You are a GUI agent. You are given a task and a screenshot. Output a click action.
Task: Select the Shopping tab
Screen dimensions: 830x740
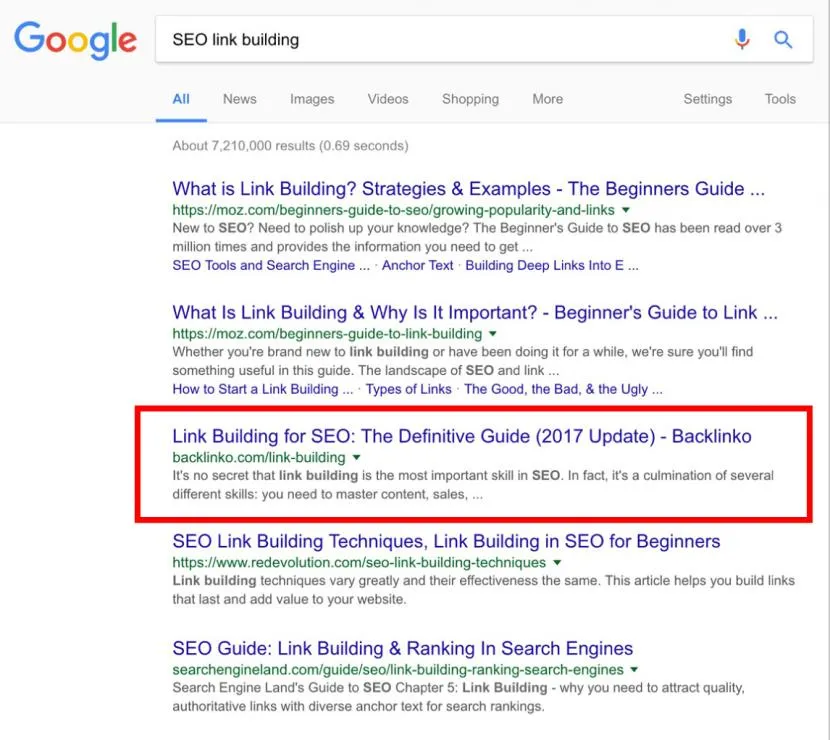coord(471,99)
